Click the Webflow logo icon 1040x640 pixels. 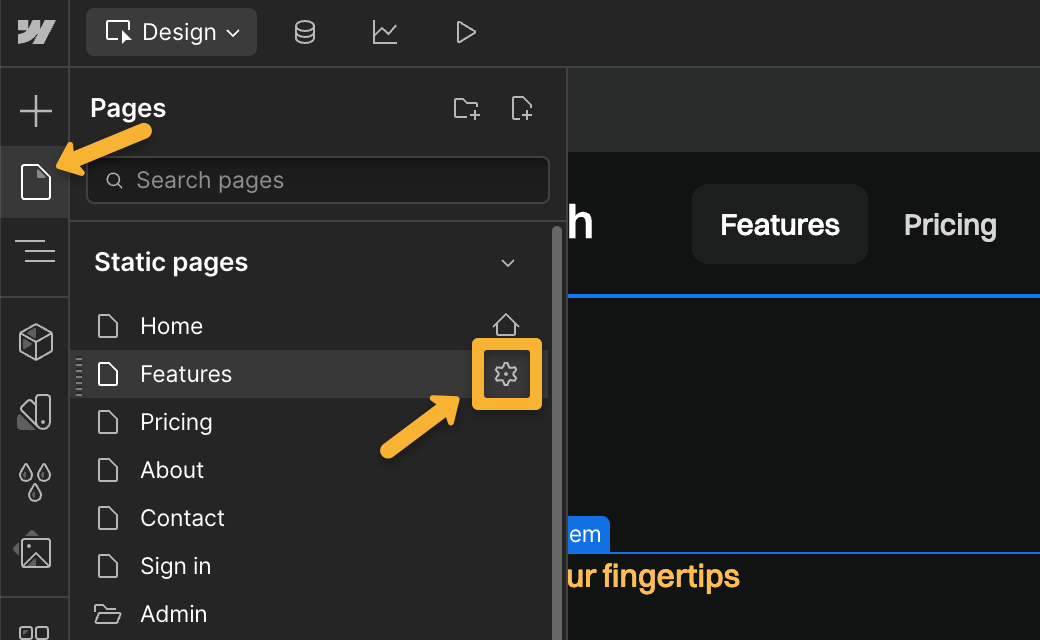pyautogui.click(x=35, y=32)
